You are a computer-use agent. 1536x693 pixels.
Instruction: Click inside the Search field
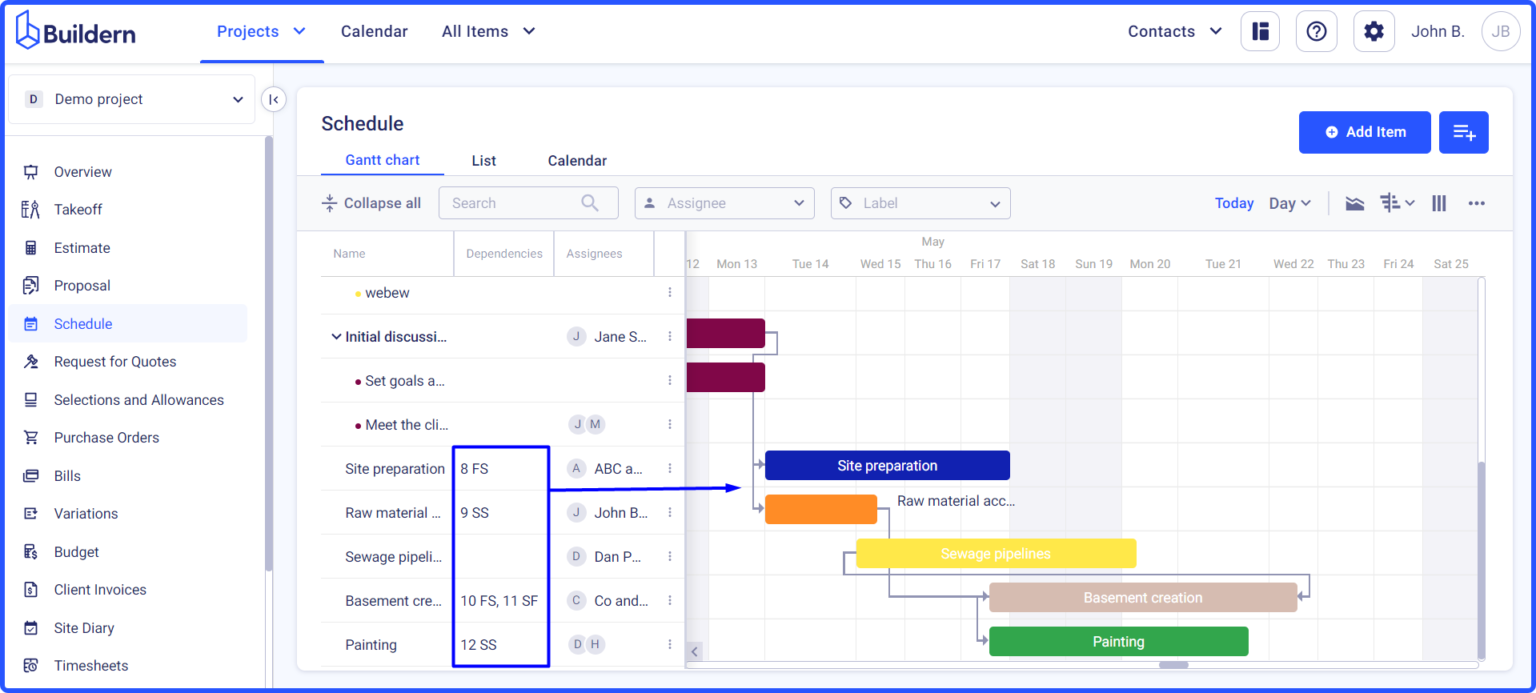[x=520, y=202]
